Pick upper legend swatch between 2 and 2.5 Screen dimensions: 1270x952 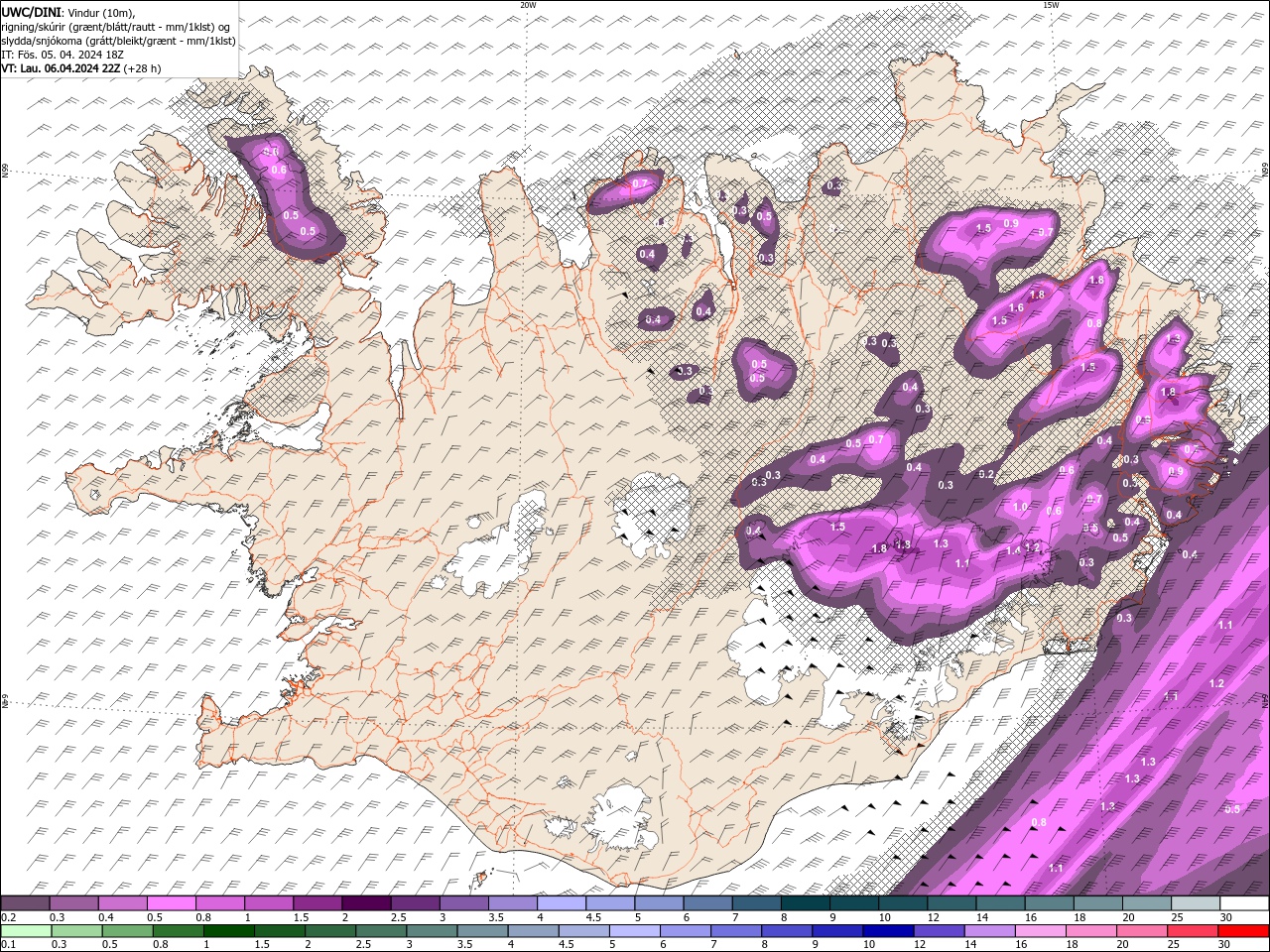click(366, 903)
